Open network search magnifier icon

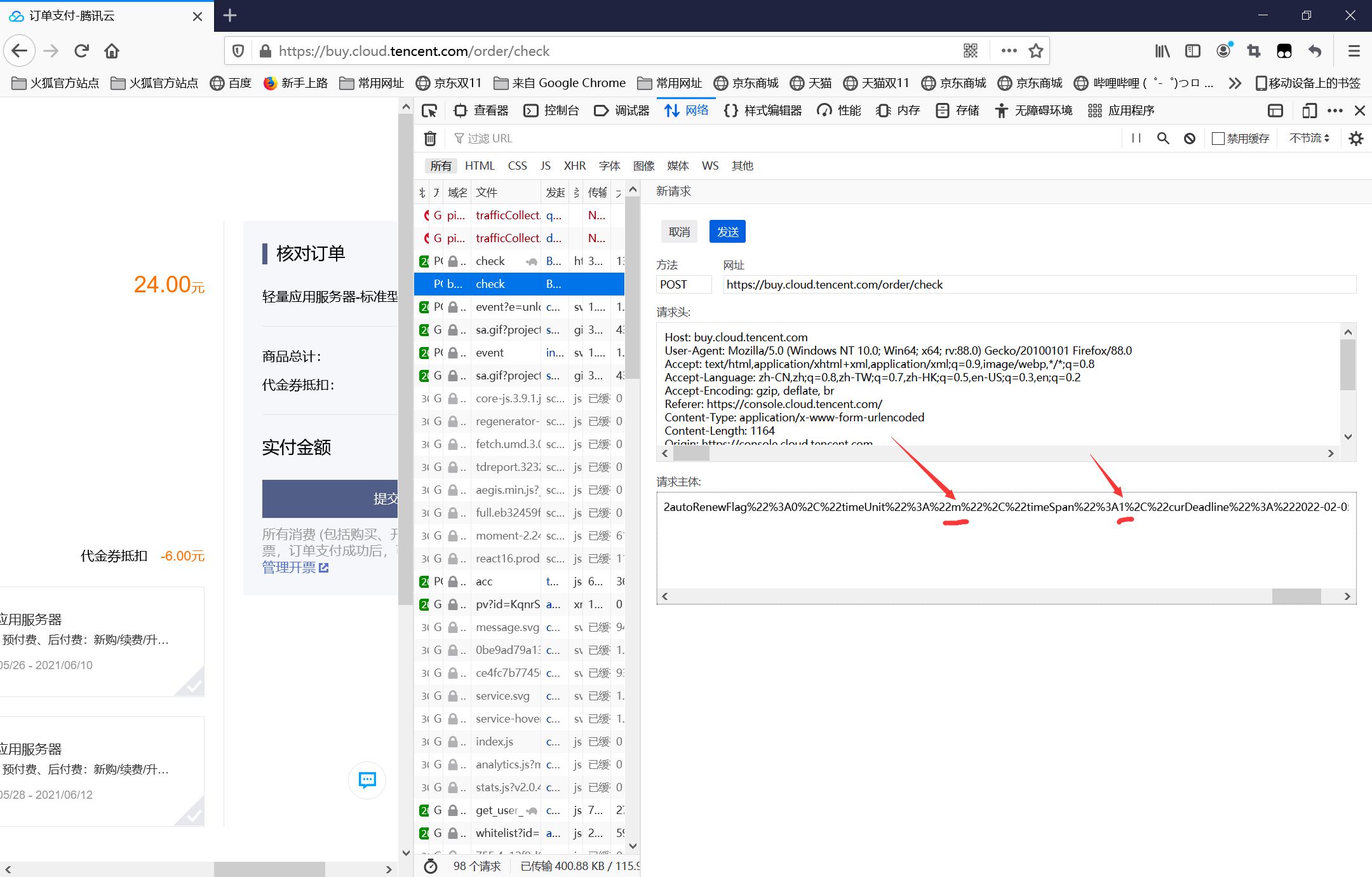(x=1162, y=138)
